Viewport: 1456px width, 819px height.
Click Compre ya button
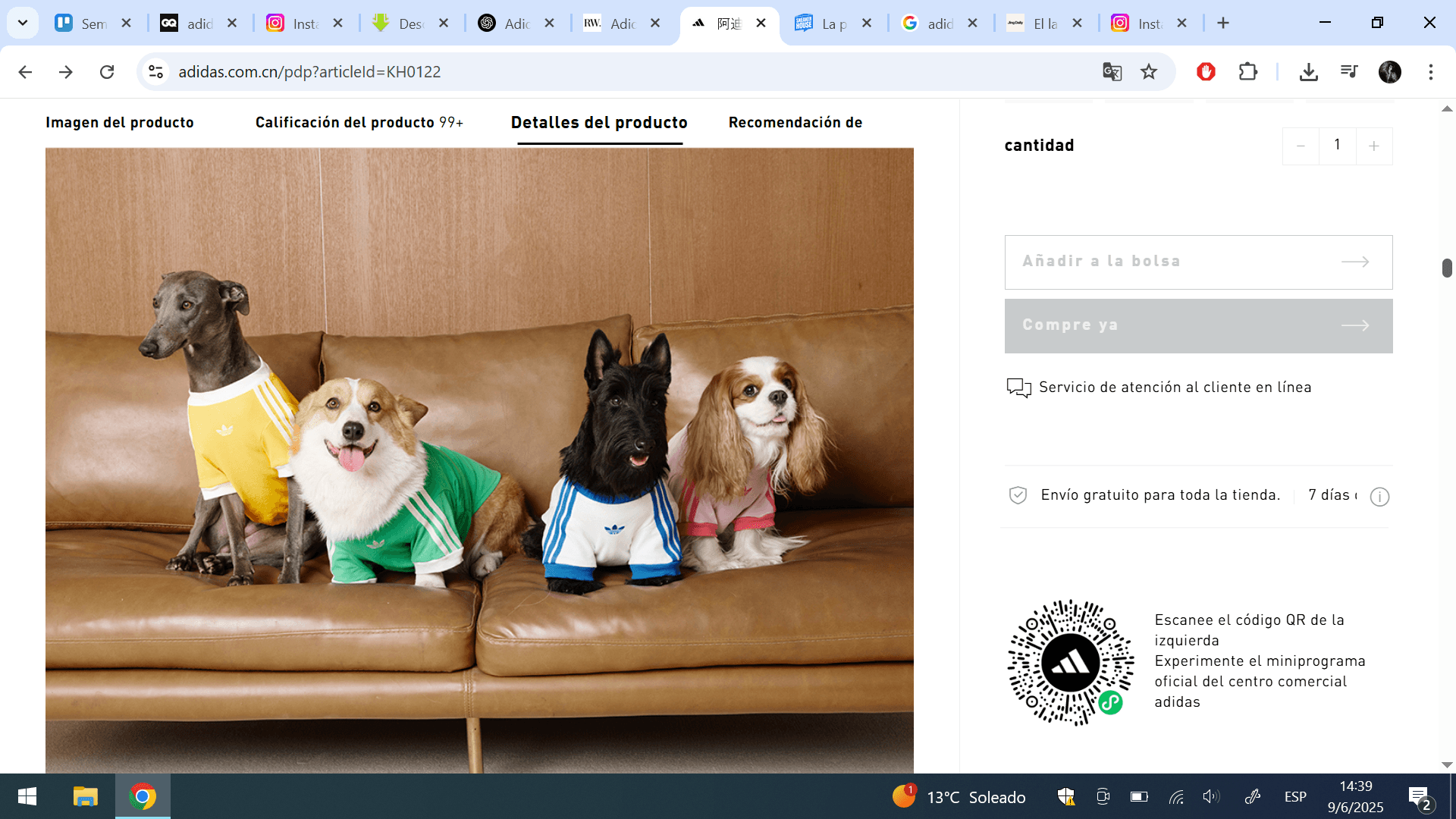point(1198,325)
